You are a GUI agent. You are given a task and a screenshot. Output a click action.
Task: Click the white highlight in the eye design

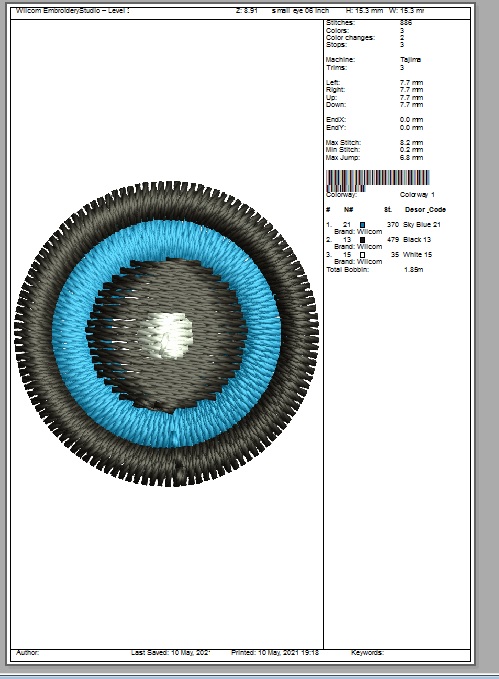coord(167,336)
